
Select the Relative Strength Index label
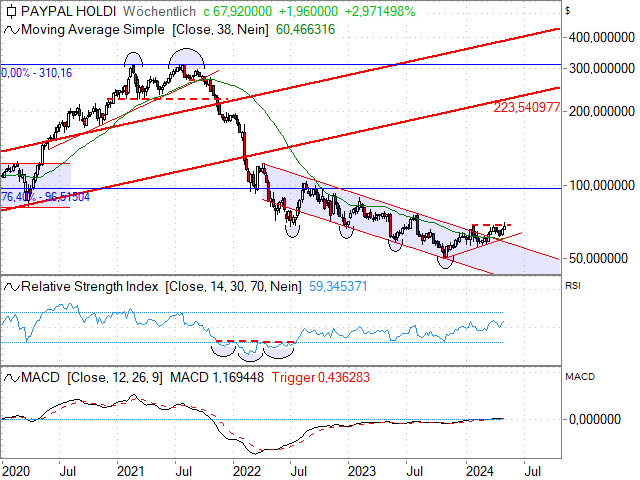[89, 287]
